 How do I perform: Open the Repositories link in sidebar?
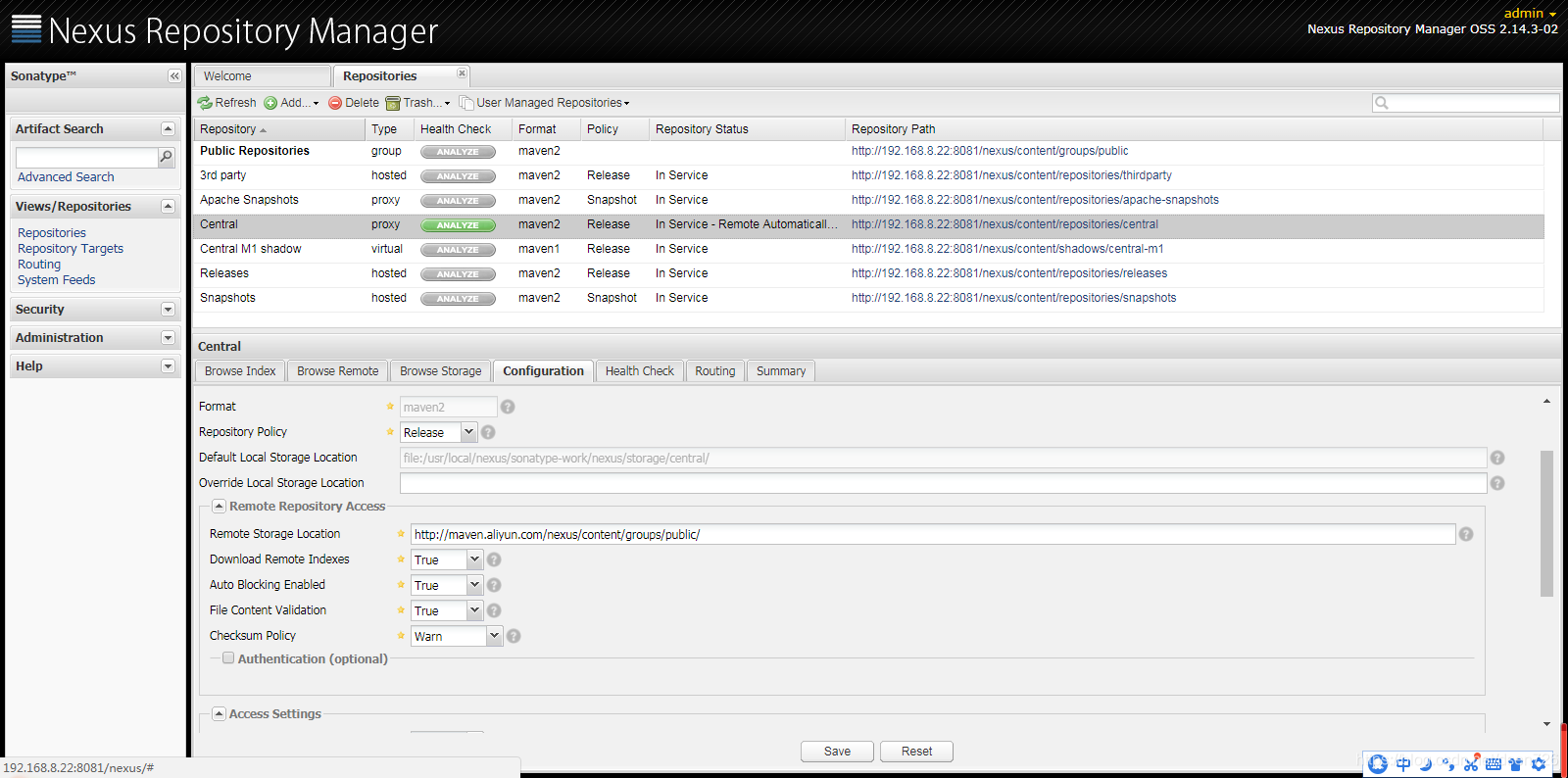point(52,233)
